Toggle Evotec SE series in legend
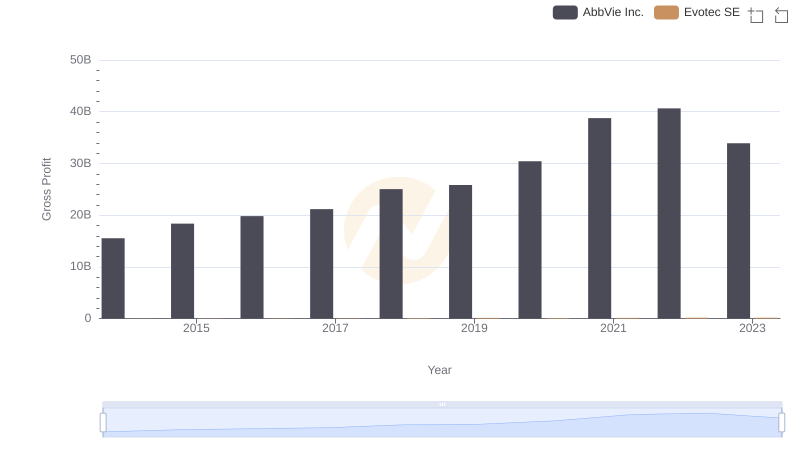The width and height of the screenshot is (800, 461). tap(697, 12)
